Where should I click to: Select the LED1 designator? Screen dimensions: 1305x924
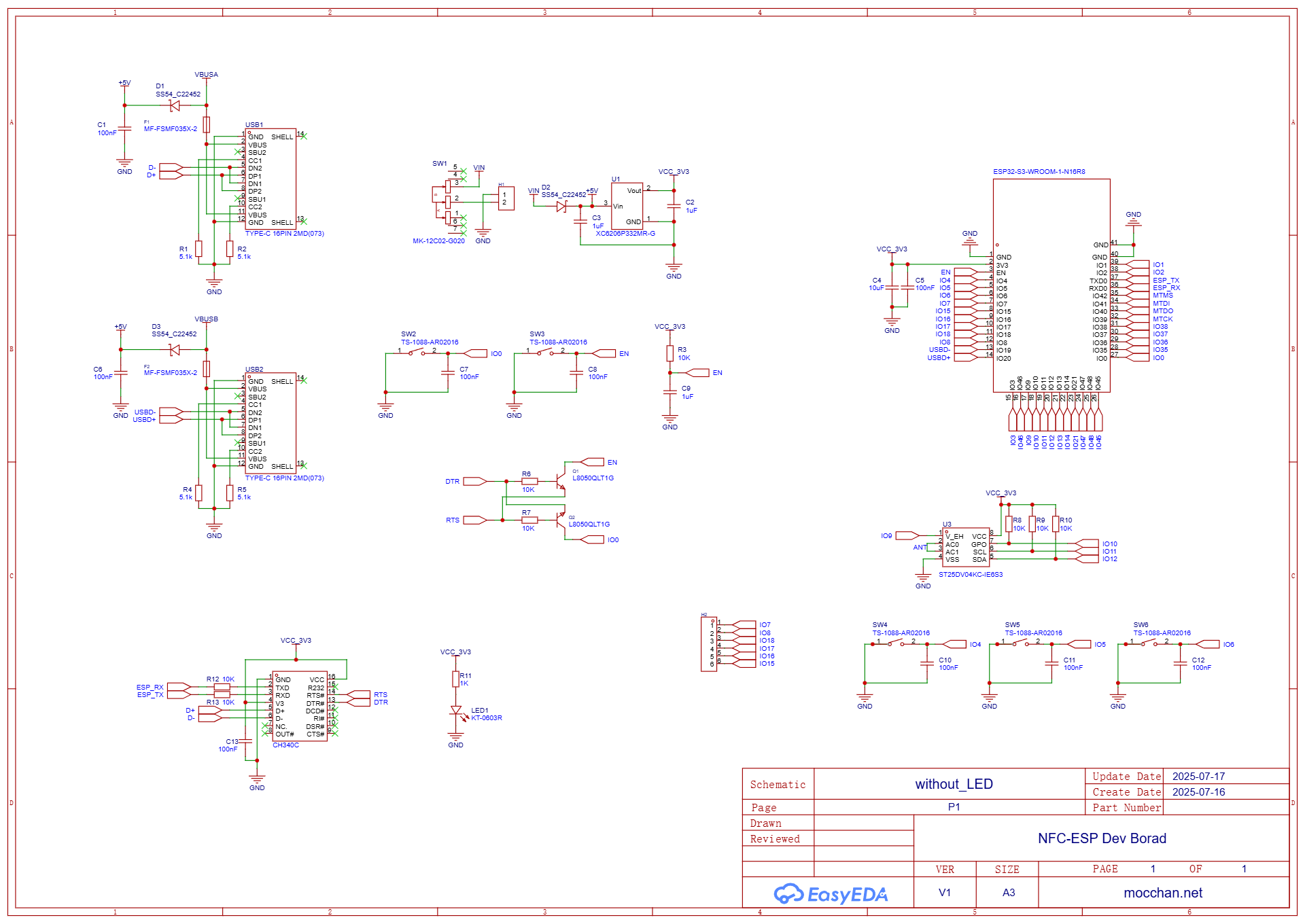point(480,711)
